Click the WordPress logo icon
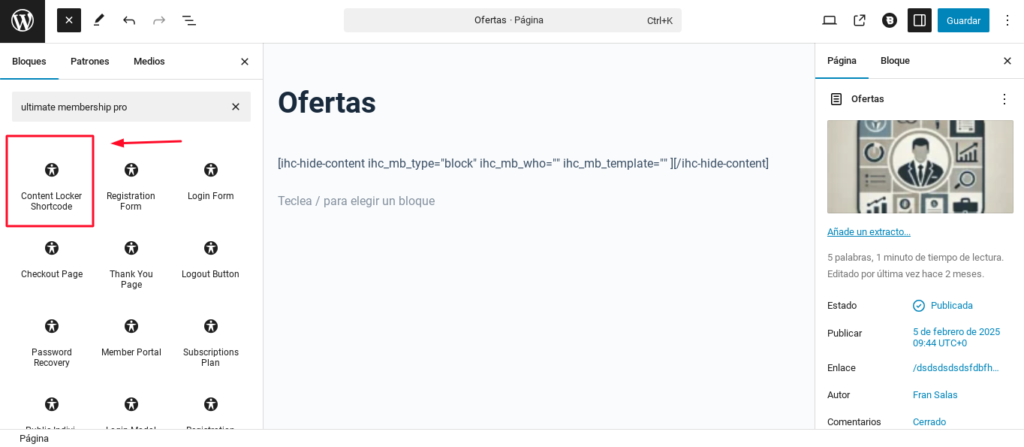This screenshot has height=447, width=1024. coord(22,21)
